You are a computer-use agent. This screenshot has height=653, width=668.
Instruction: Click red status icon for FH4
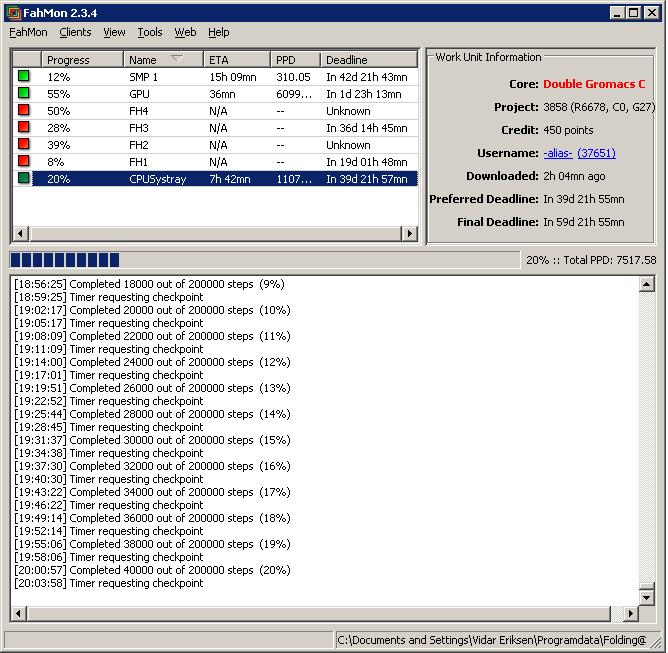point(24,110)
